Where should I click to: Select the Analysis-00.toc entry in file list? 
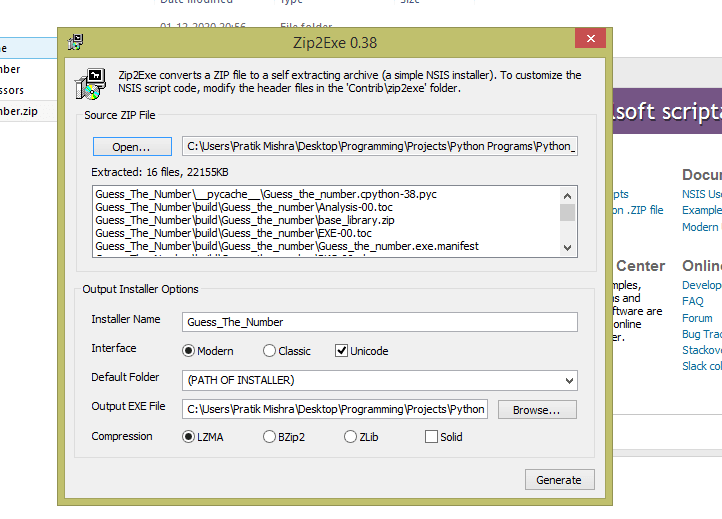click(244, 207)
